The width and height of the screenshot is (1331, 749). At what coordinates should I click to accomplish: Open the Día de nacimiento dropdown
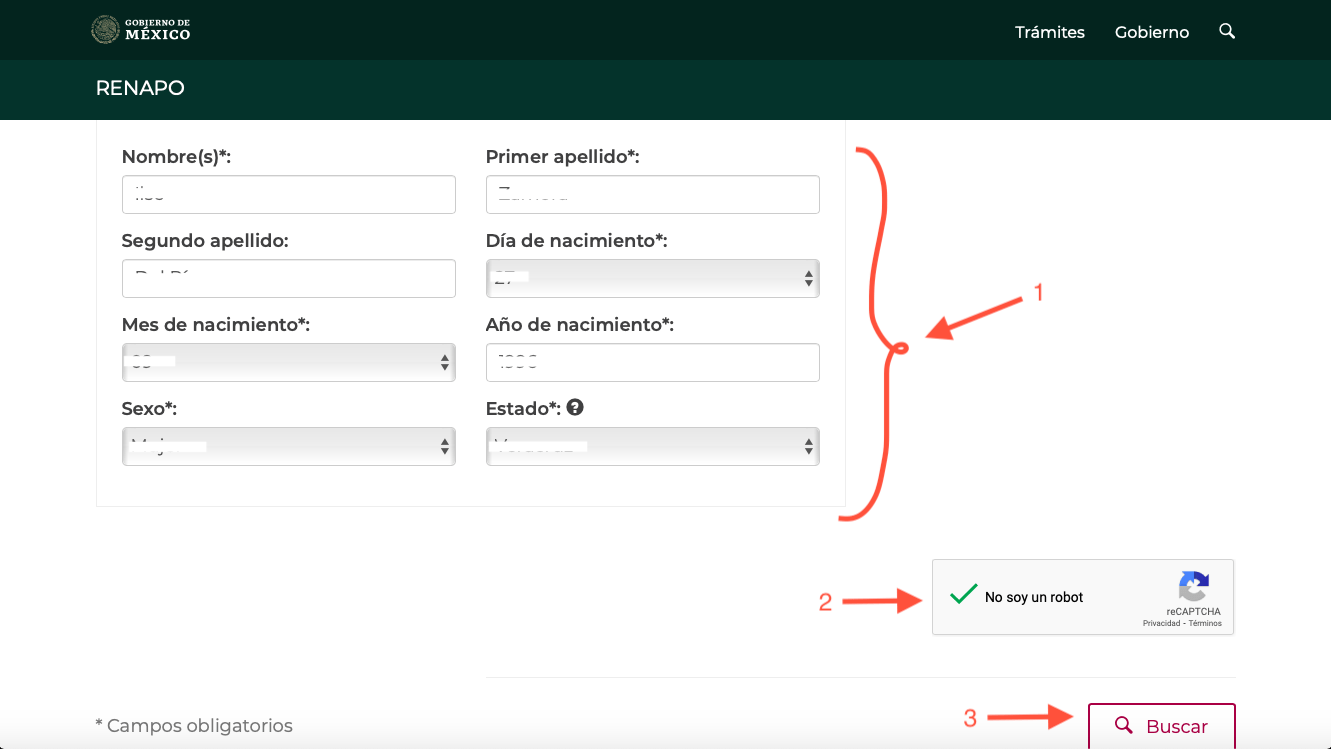[652, 279]
